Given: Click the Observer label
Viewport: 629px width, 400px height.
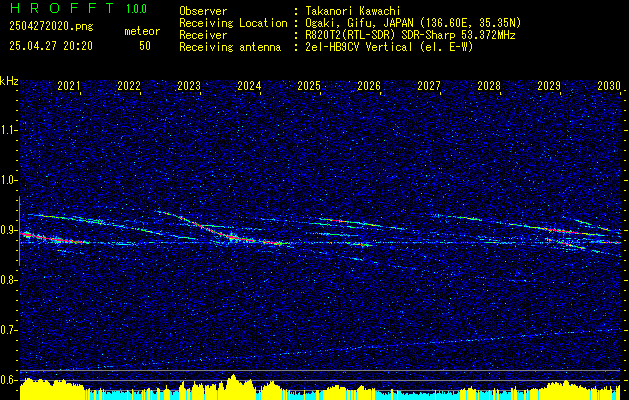Looking at the screenshot, I should [203, 11].
